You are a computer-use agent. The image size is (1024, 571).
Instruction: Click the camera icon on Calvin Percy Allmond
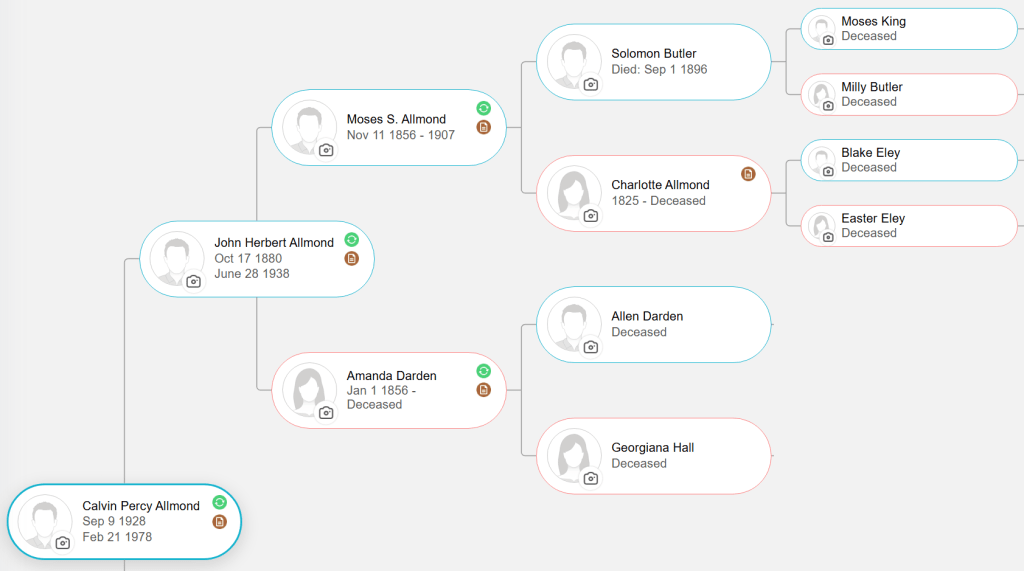point(63,543)
